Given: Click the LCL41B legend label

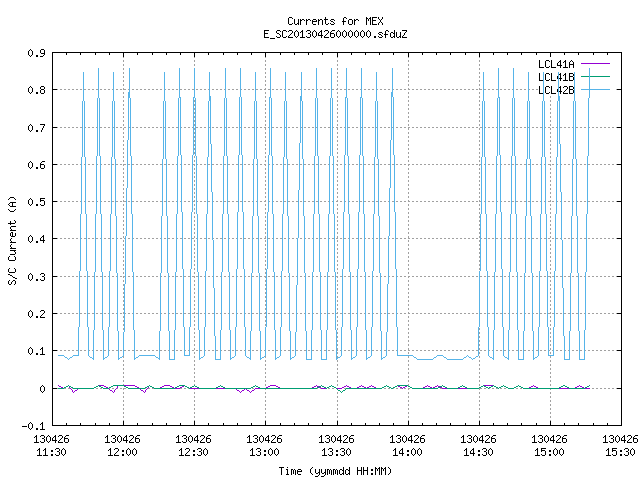Looking at the screenshot, I should tap(556, 77).
